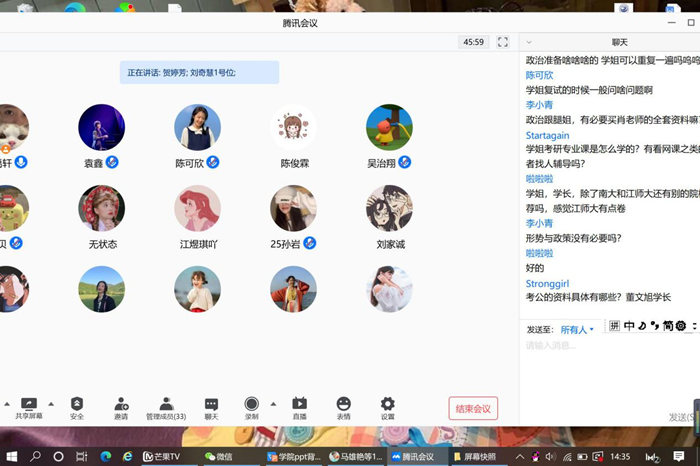The width and height of the screenshot is (700, 466).
Task: Click the muted mic icon beside 25孙岩
Action: pyautogui.click(x=309, y=243)
